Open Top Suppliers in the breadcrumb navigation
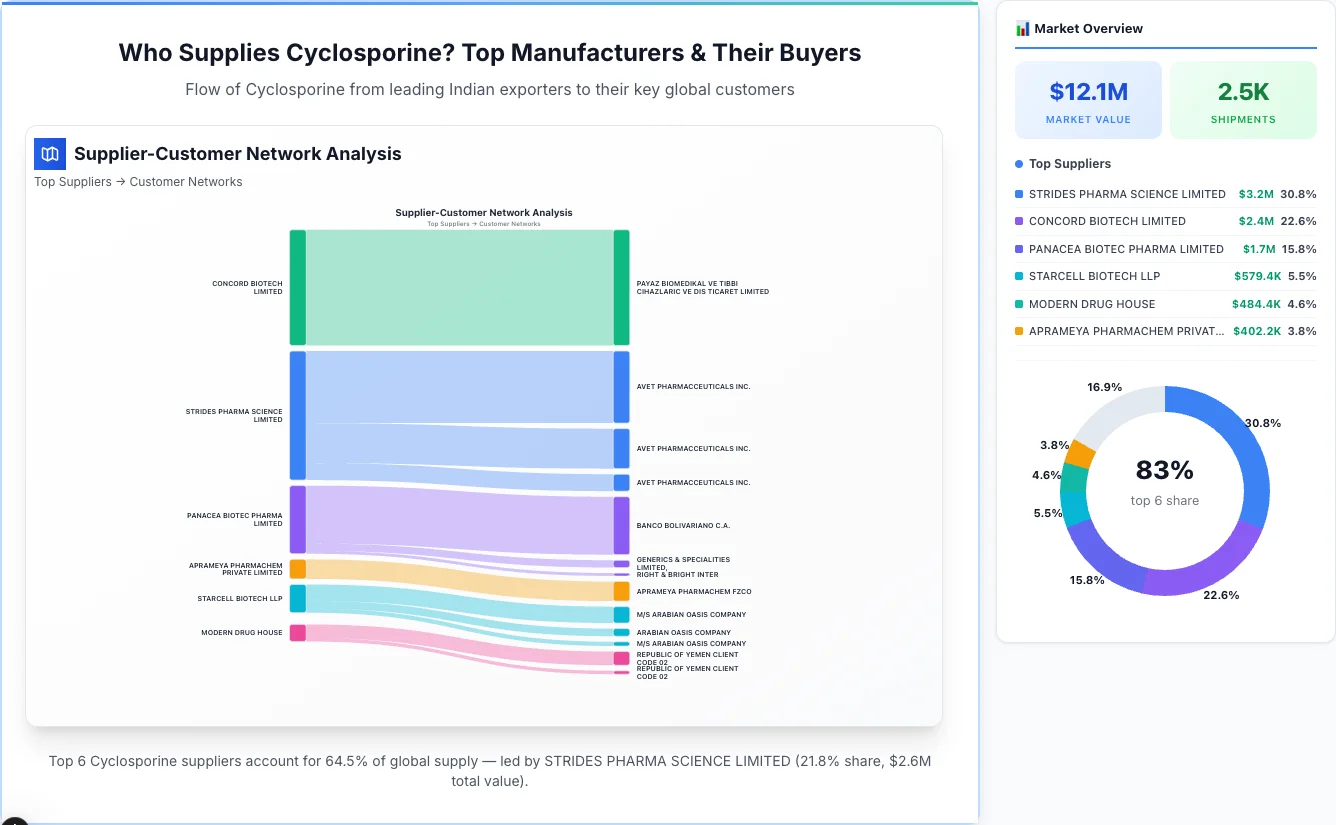 pos(72,181)
